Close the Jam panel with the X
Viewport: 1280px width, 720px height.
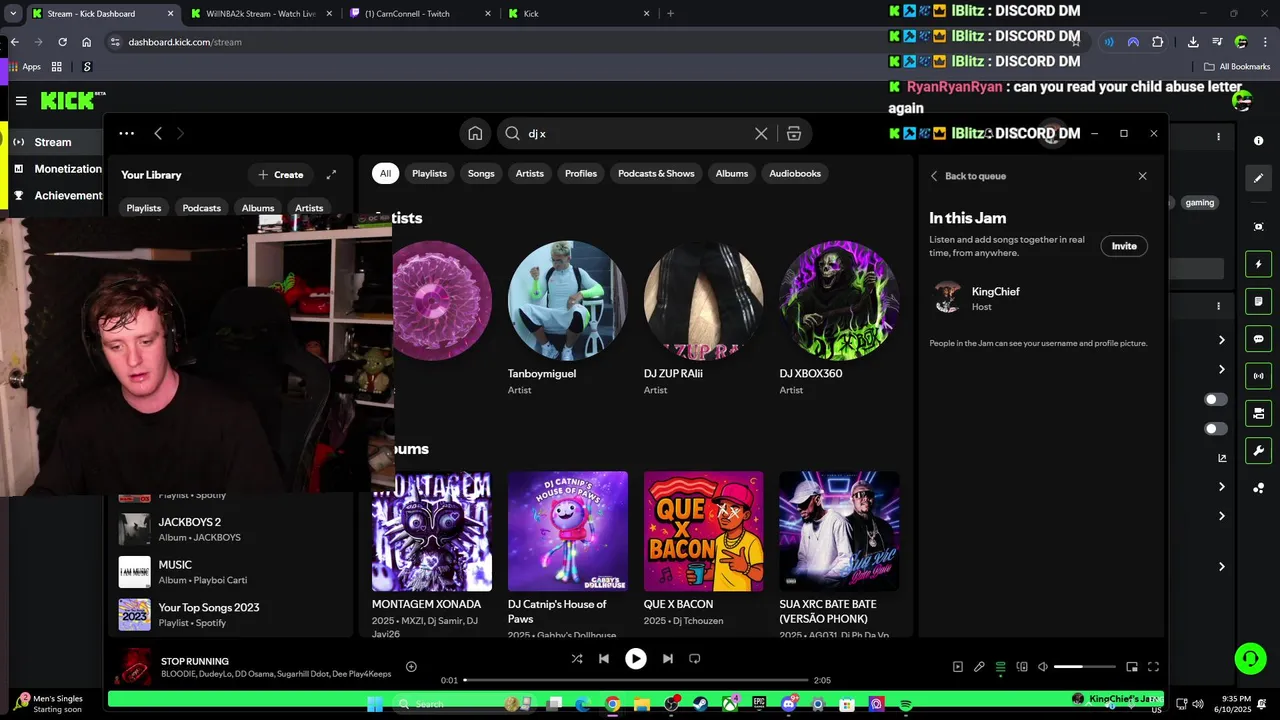pos(1142,176)
